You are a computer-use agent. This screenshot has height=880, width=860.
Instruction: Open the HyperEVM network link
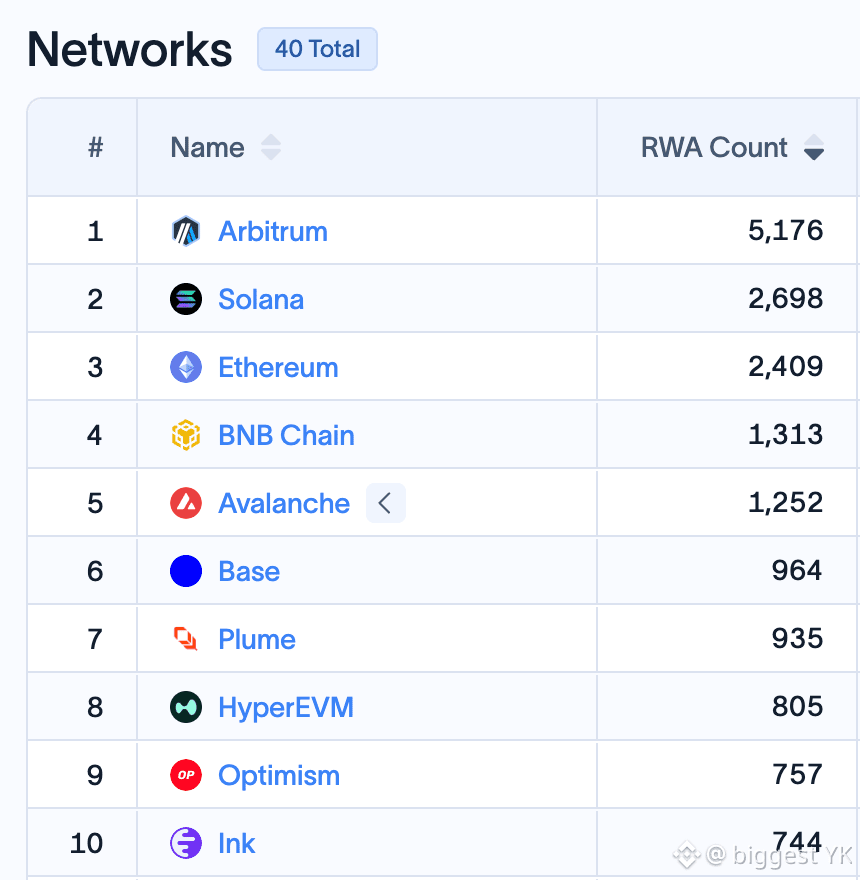click(286, 707)
